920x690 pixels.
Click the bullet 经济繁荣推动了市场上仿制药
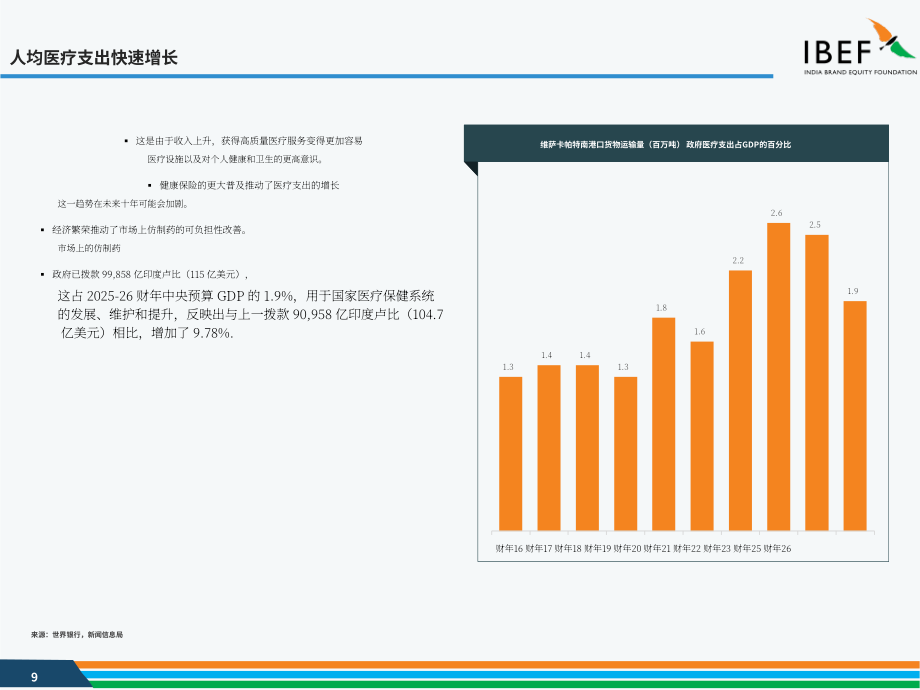point(150,230)
